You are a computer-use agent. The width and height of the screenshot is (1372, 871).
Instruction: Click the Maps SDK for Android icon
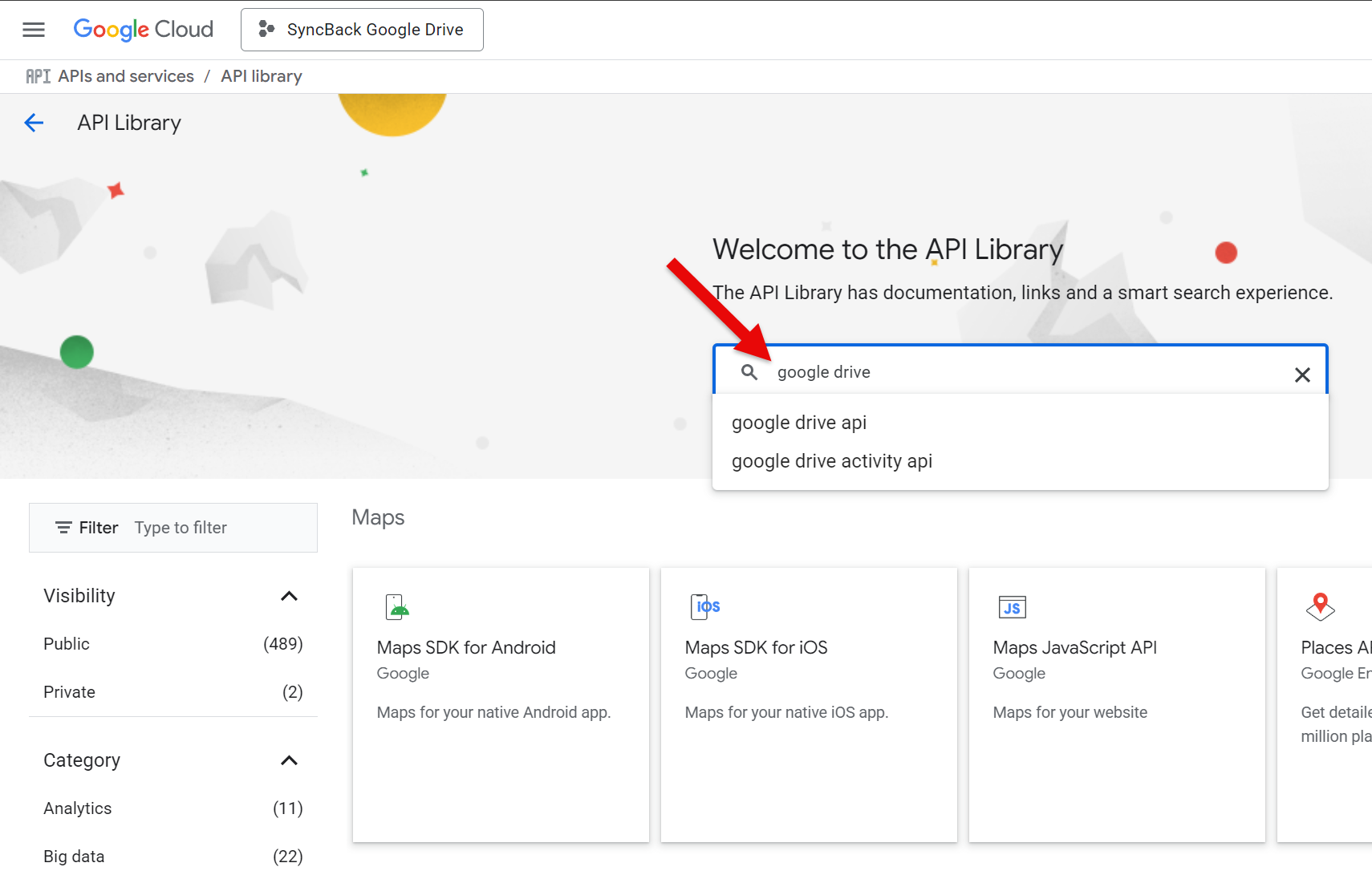tap(397, 607)
